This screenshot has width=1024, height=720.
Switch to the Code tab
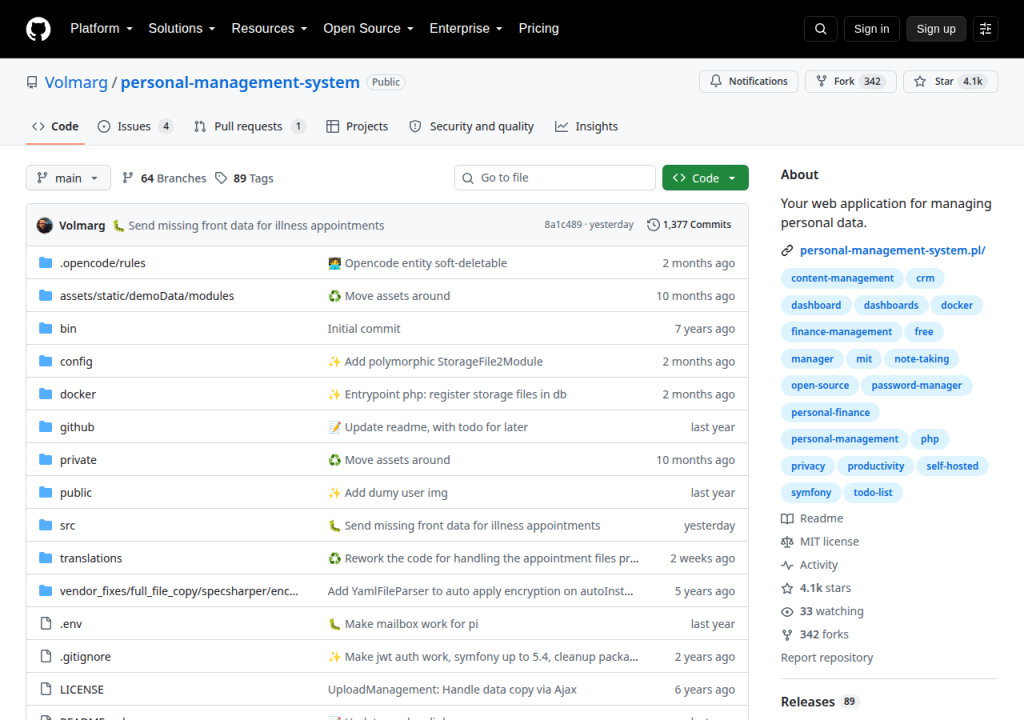pos(56,127)
